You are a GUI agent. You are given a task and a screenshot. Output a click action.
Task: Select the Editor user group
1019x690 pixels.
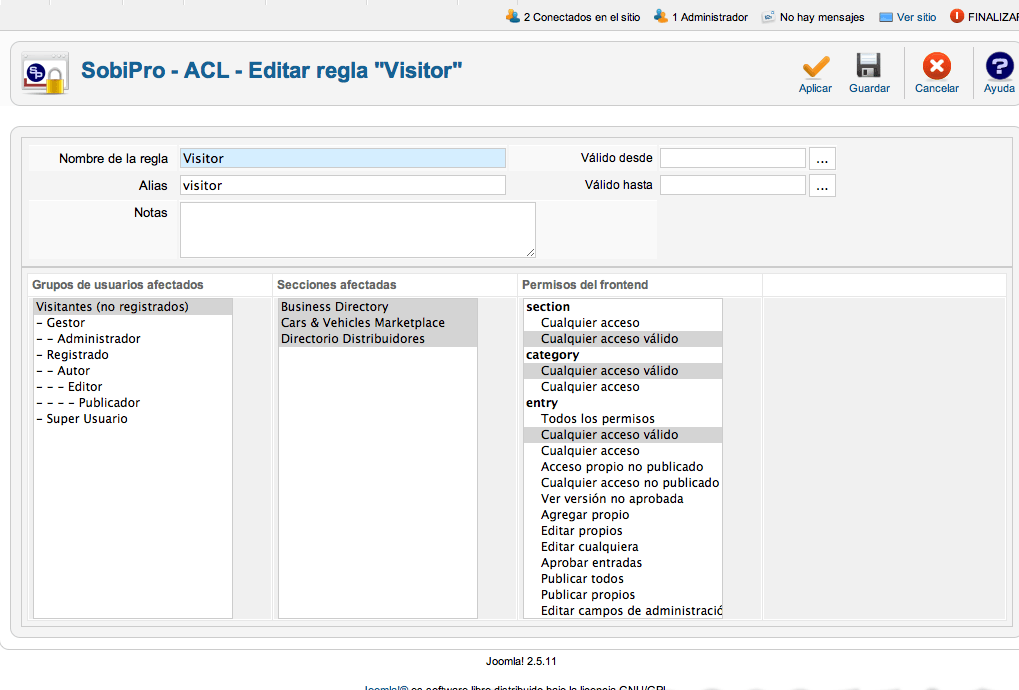133,387
